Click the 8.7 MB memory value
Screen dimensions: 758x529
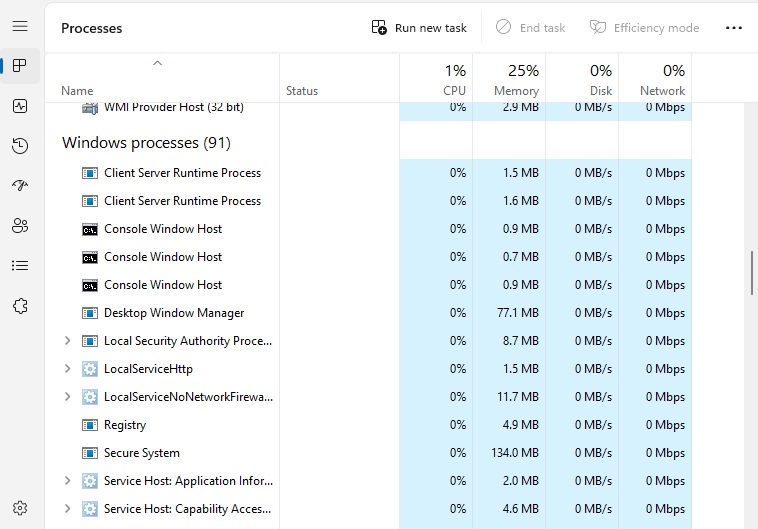(520, 341)
